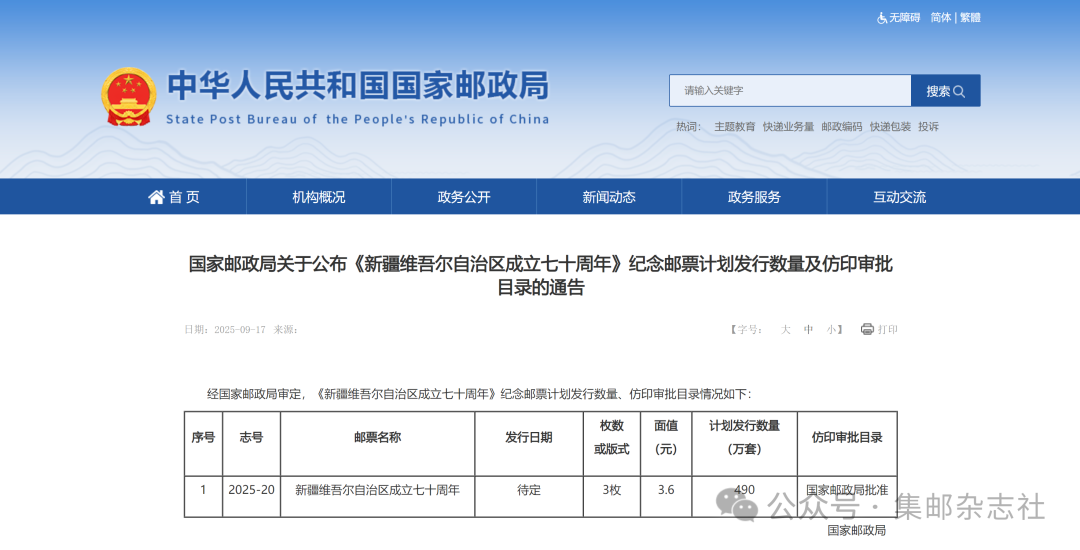Click the date 2025-09-17
The width and height of the screenshot is (1080, 550).
point(240,330)
